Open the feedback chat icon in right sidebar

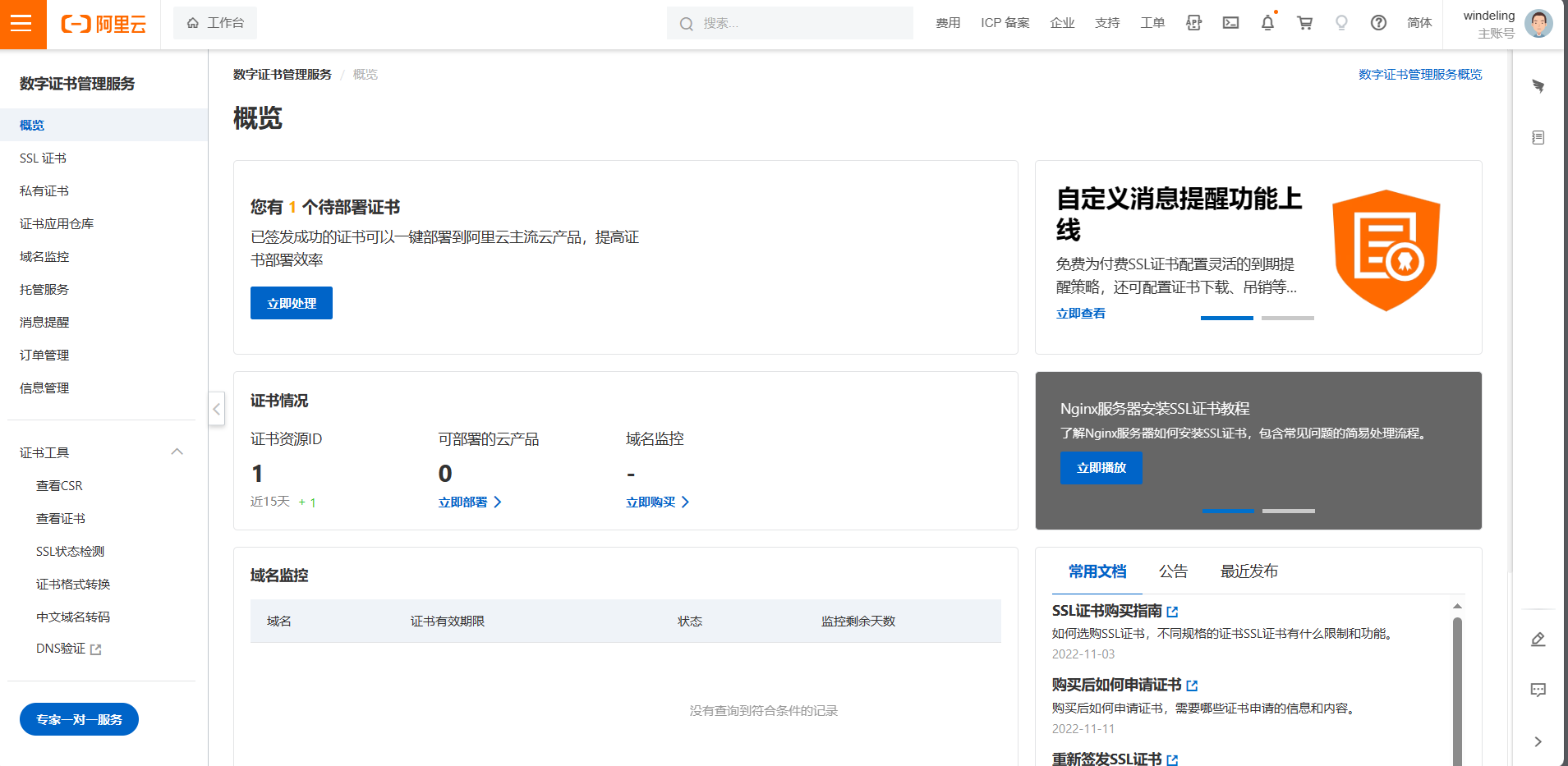pos(1538,690)
